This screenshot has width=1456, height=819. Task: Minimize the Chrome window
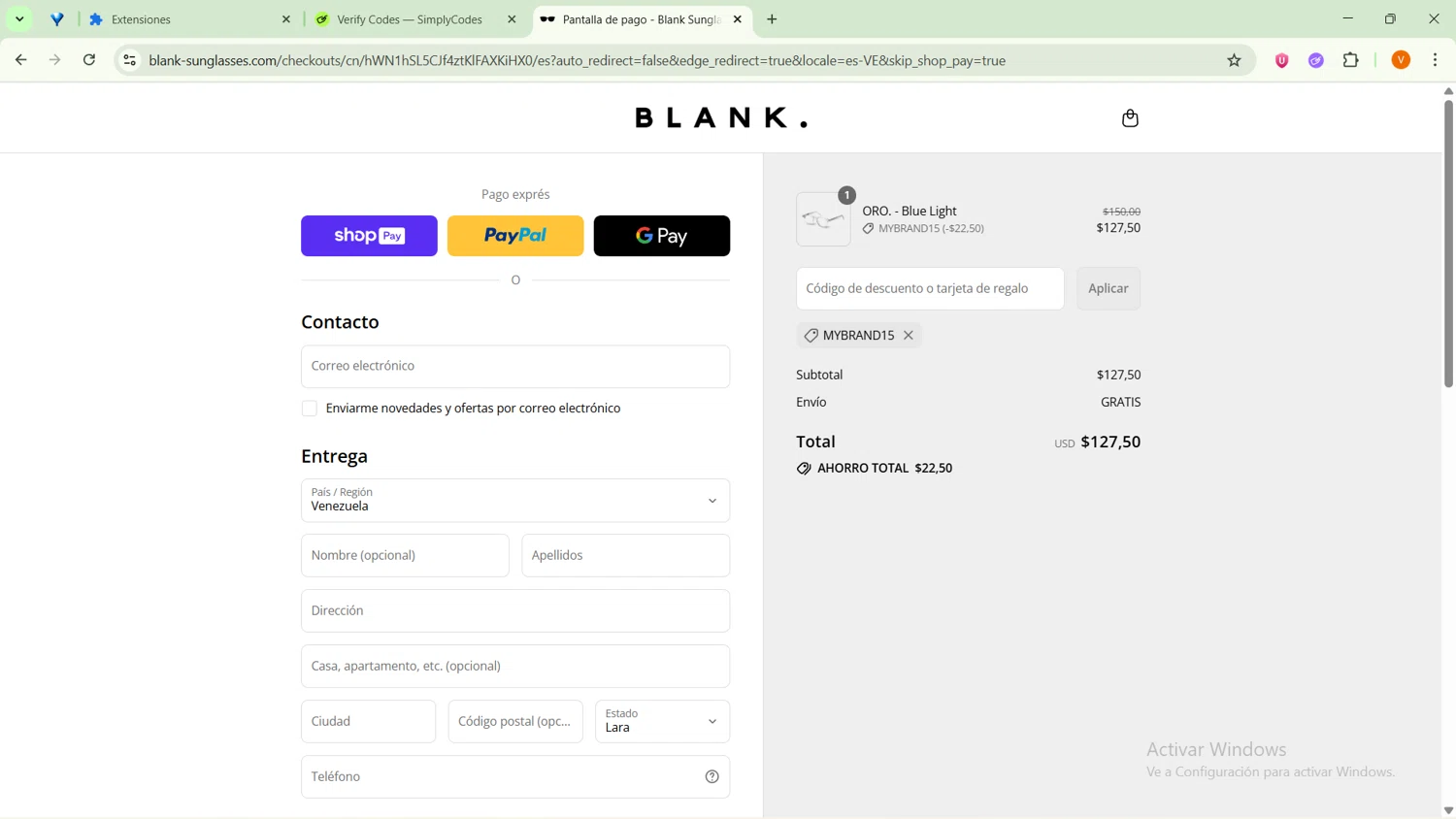1347,18
